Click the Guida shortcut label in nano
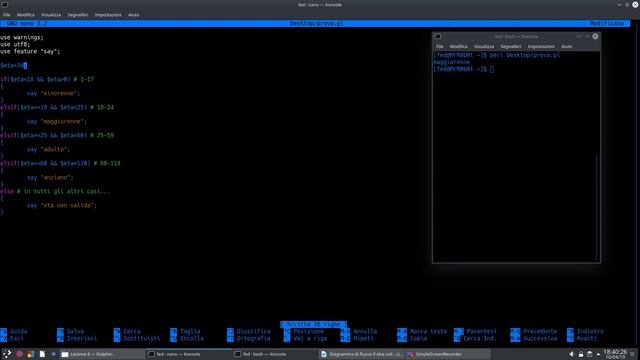 click(19, 331)
